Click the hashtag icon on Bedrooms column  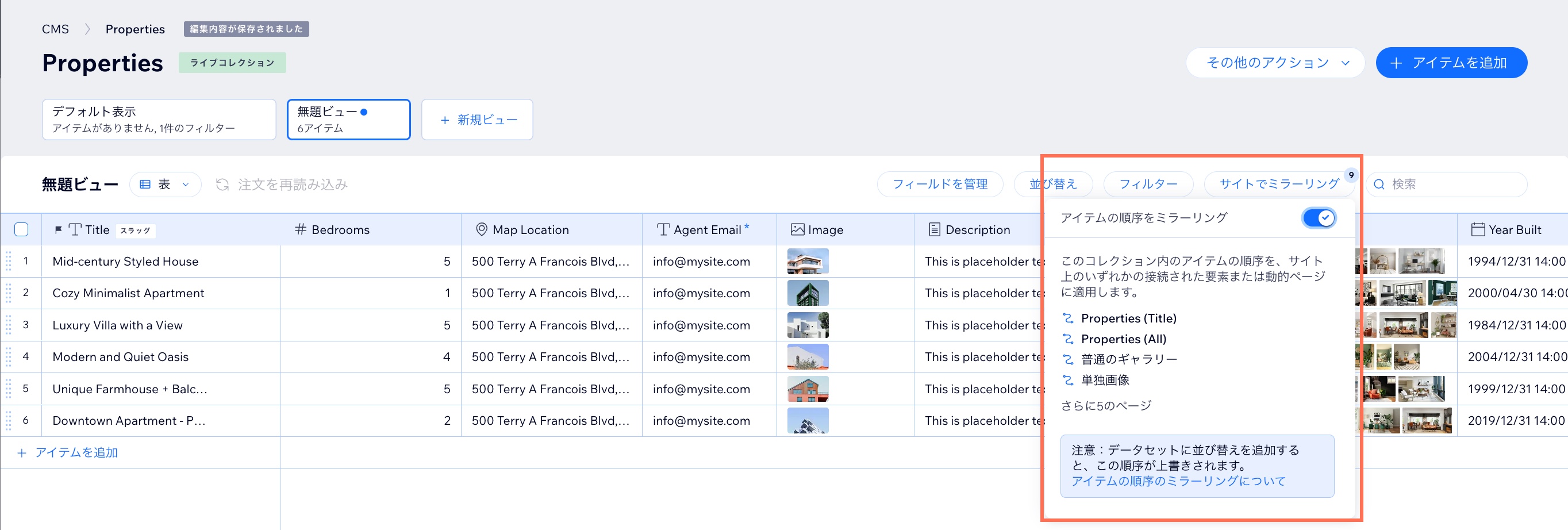(x=299, y=229)
